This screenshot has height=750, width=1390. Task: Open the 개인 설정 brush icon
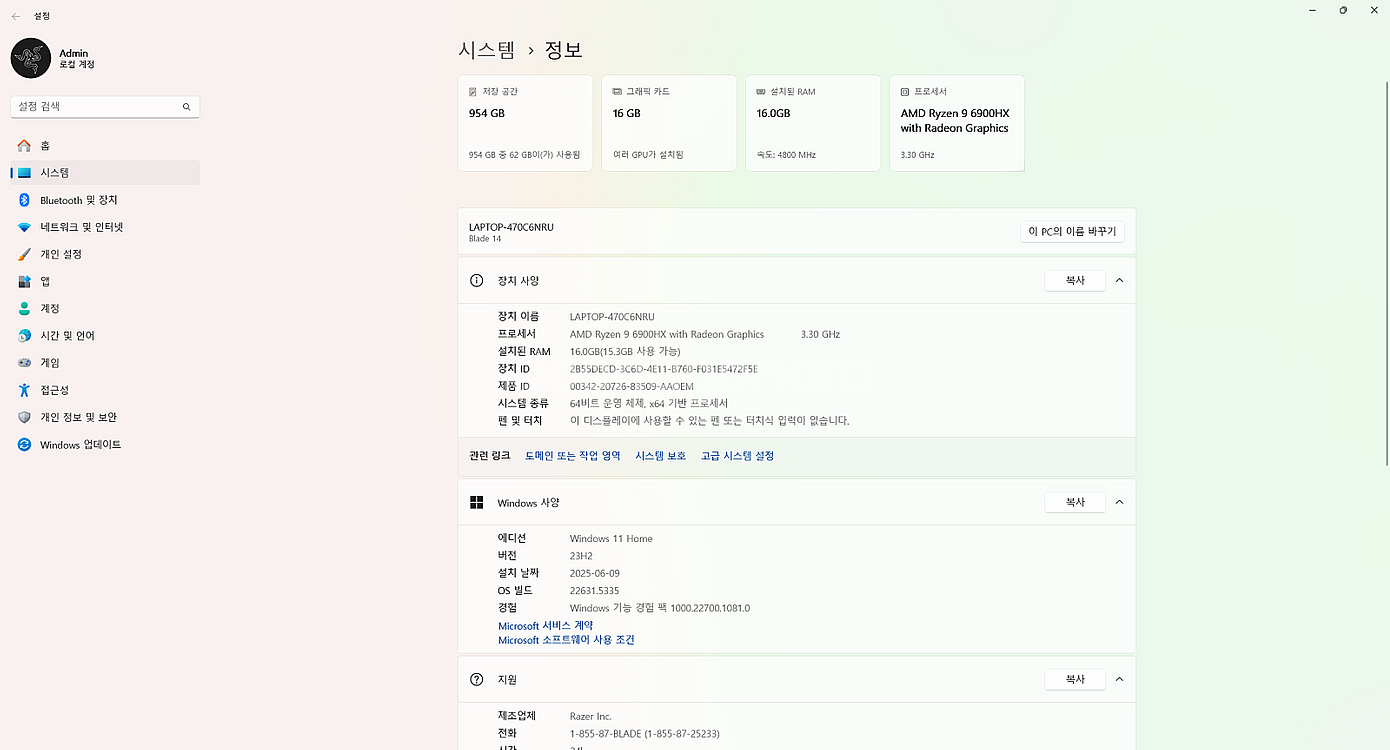pos(24,254)
